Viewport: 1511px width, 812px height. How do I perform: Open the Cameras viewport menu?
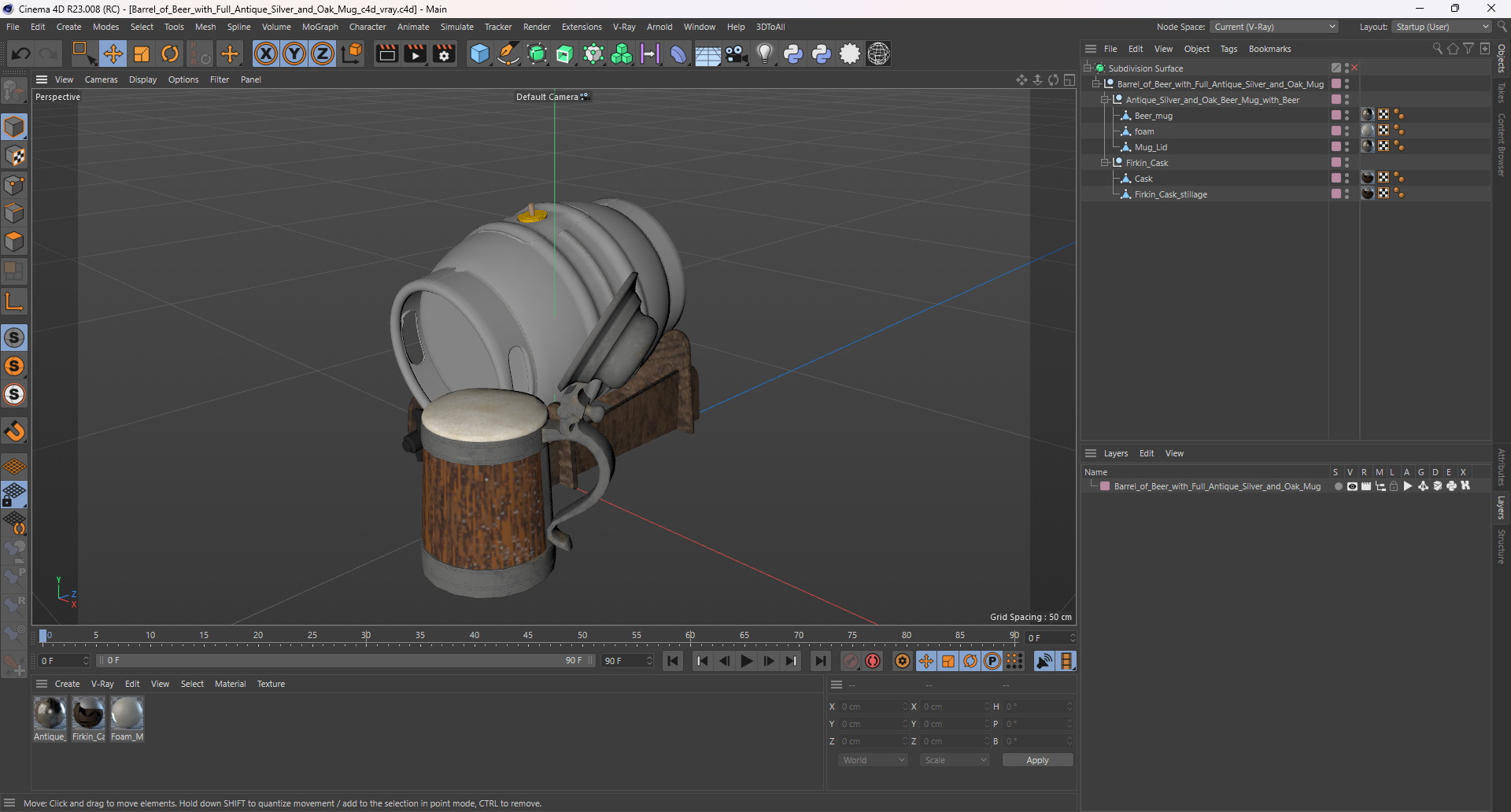pyautogui.click(x=101, y=79)
